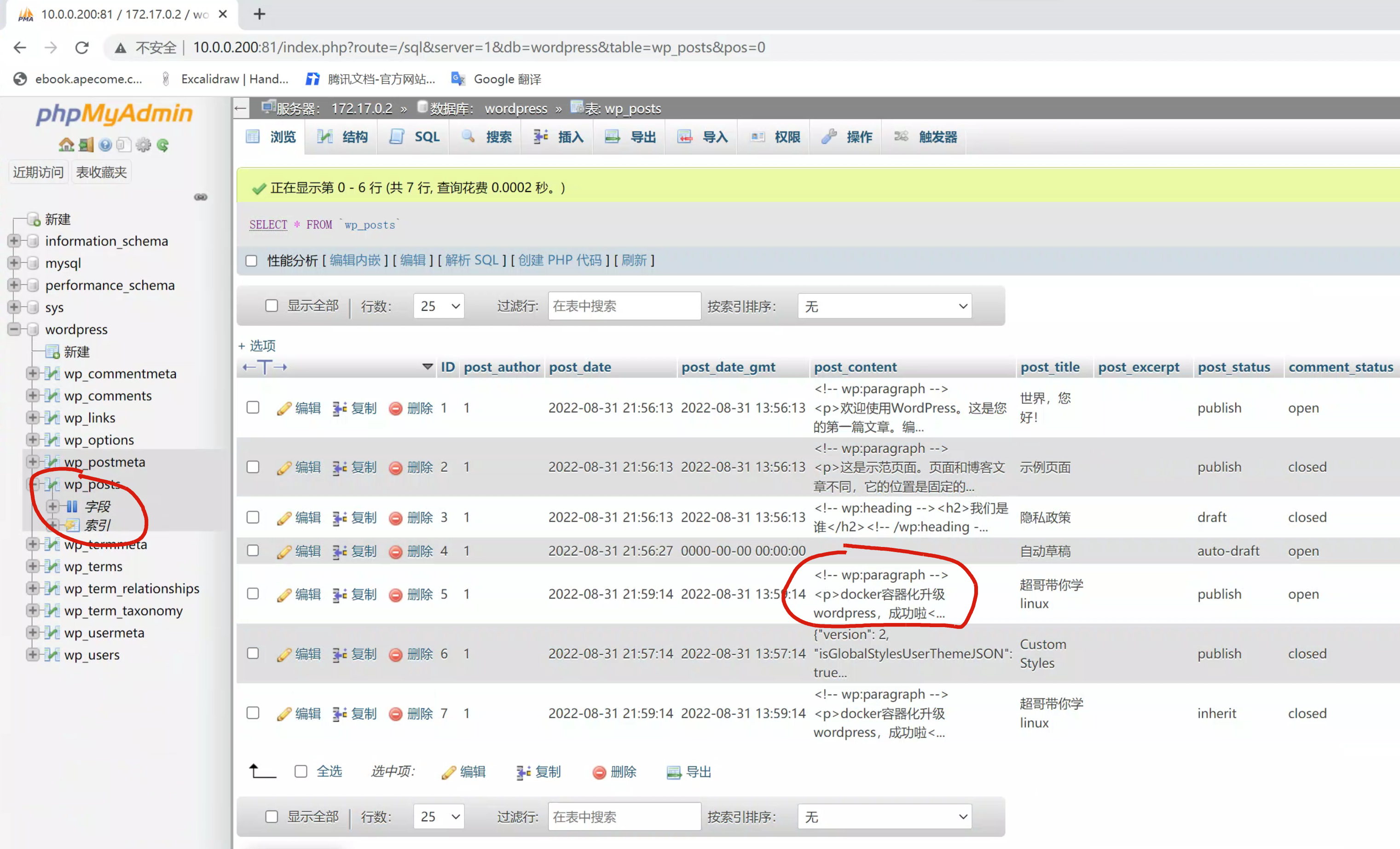
Task: Expand the information_schema database node
Action: [14, 241]
